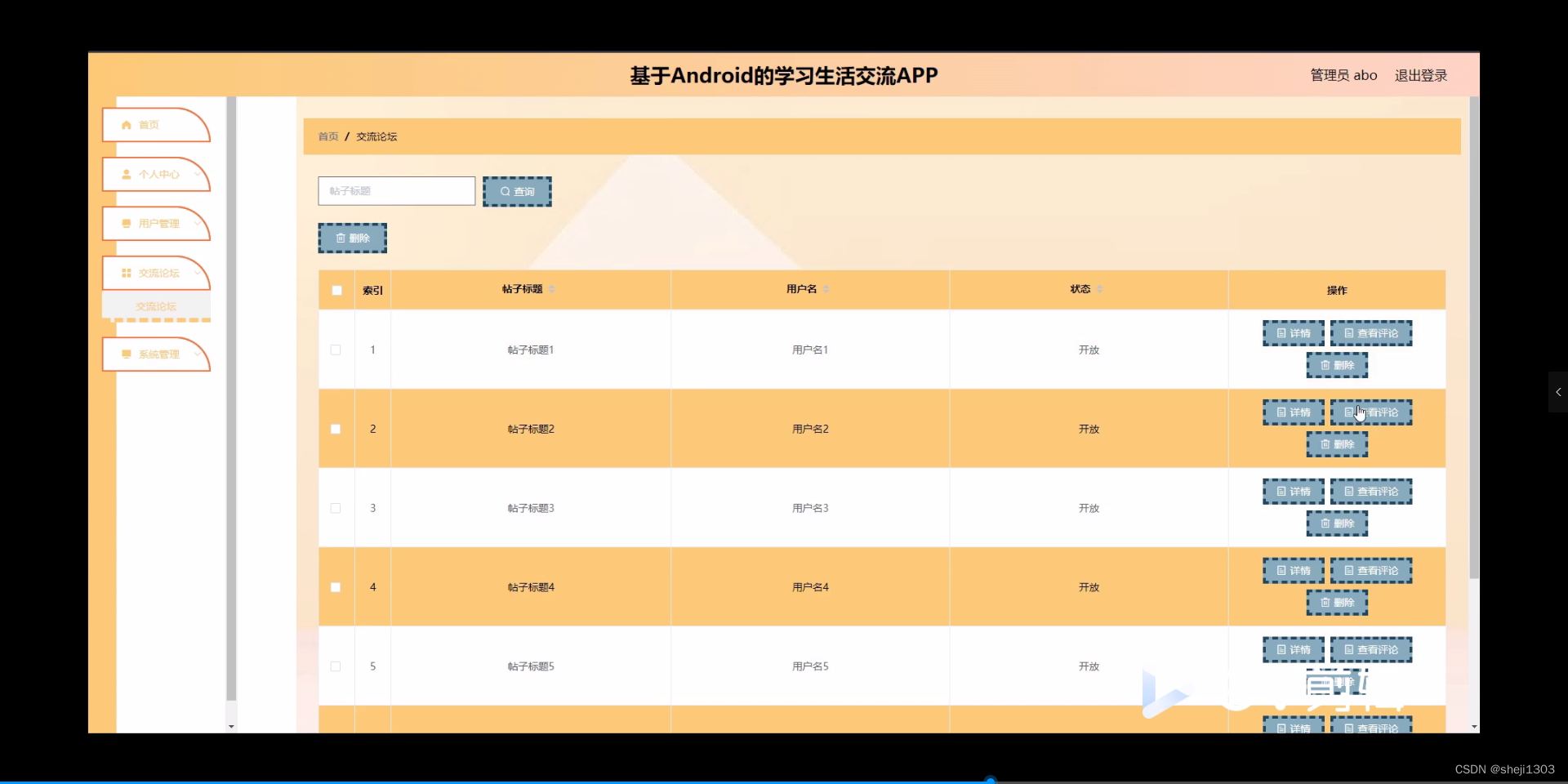
Task: Check the select-all checkbox in table header
Action: [336, 290]
